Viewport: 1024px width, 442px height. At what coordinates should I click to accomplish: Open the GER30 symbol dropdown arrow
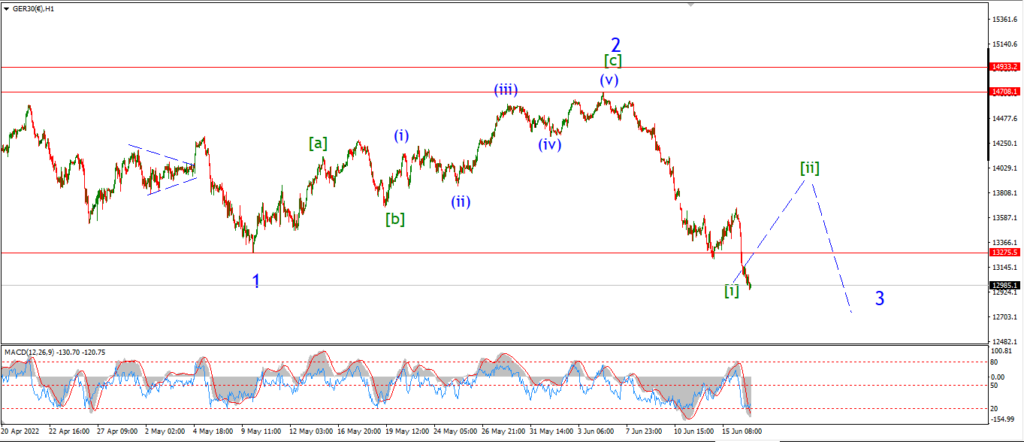click(x=7, y=10)
